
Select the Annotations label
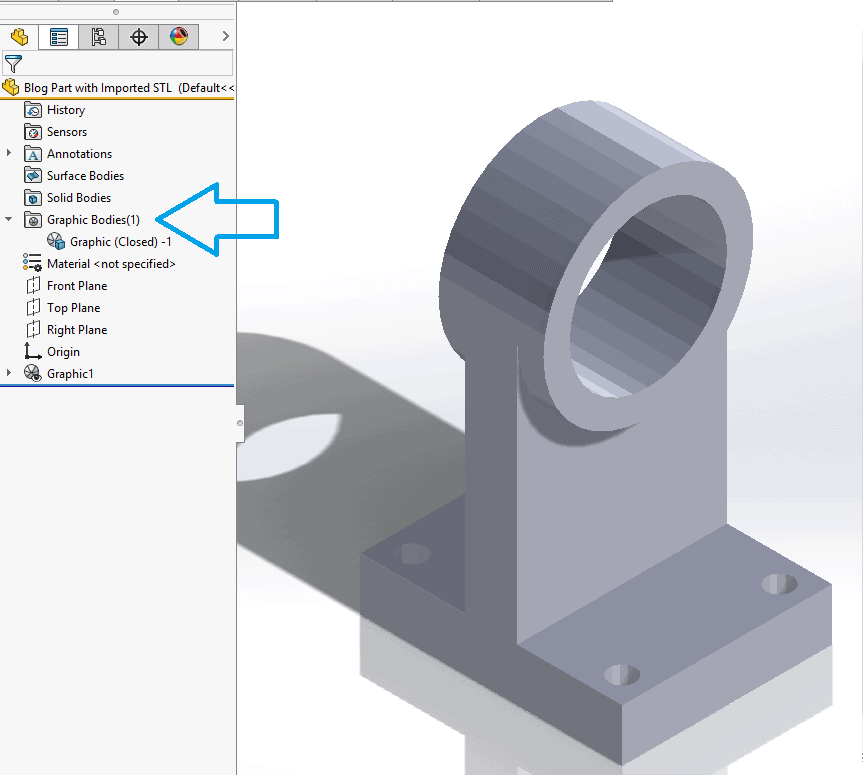point(79,154)
